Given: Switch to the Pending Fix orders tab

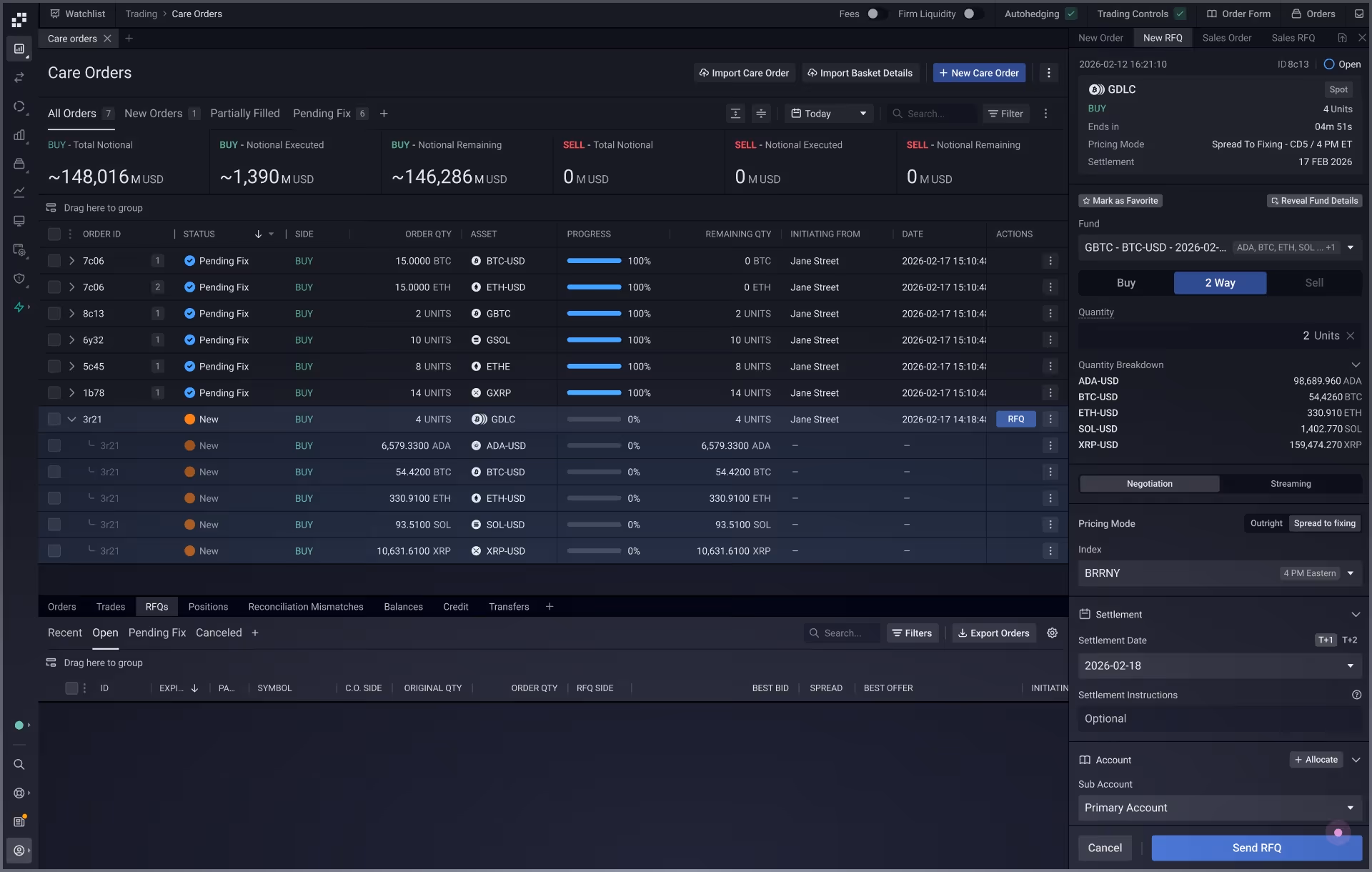Looking at the screenshot, I should coord(322,114).
